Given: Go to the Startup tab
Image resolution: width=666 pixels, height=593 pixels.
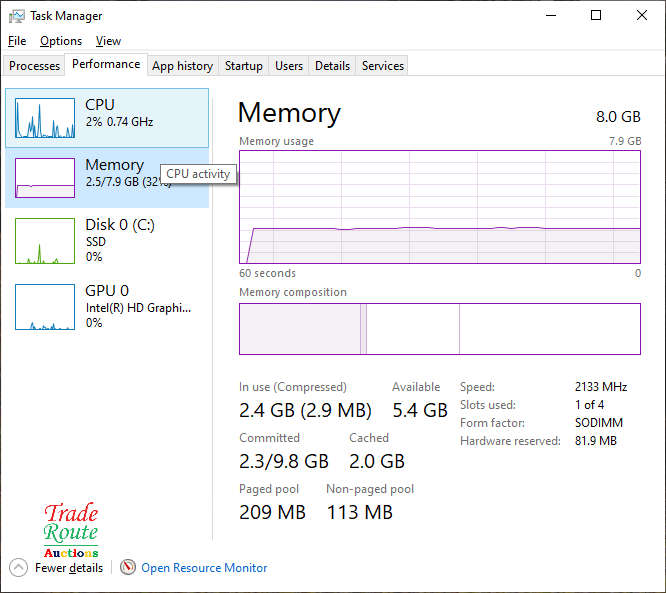Looking at the screenshot, I should [x=243, y=66].
